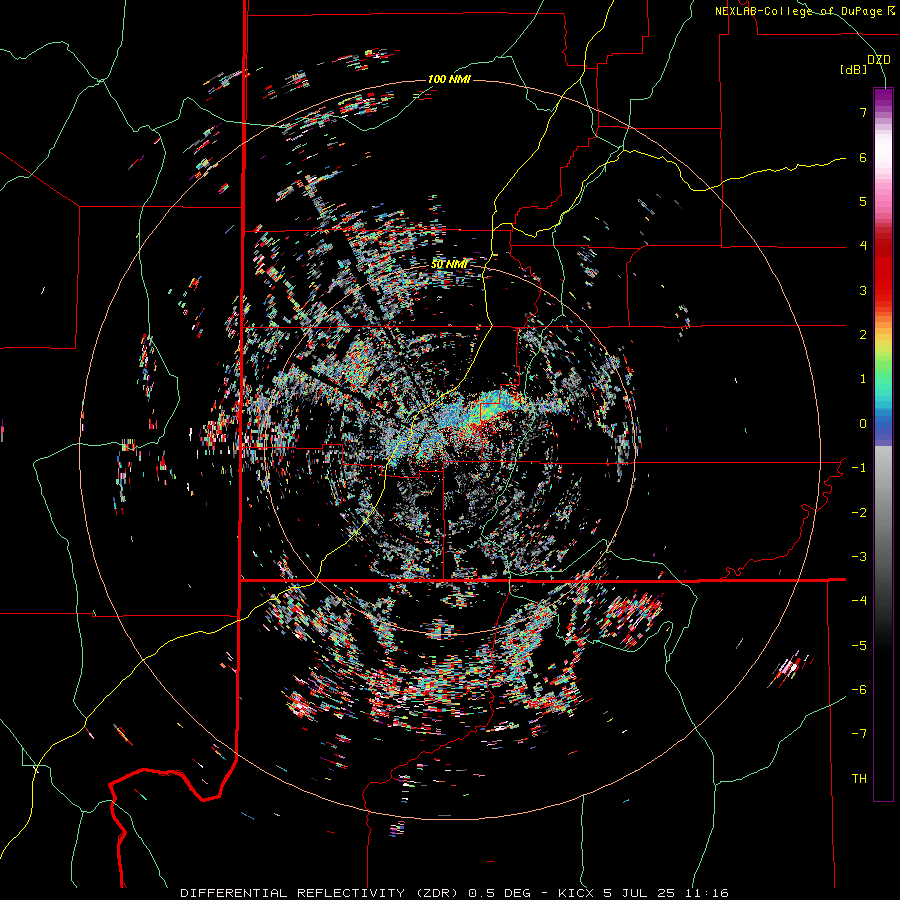The image size is (900, 900).
Task: Click the 6 value on color scale
Action: 863,157
